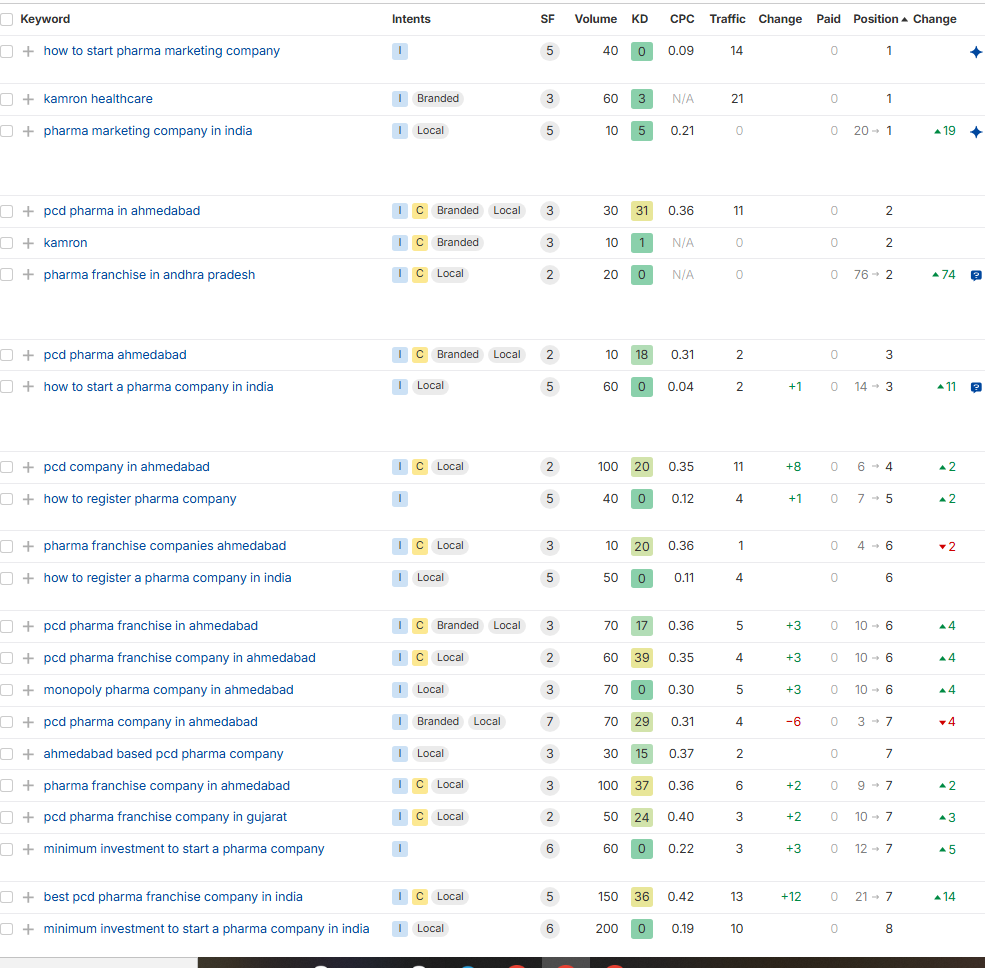The height and width of the screenshot is (968, 985).
Task: Check the box for the "kamron" keyword row
Action: pyautogui.click(x=7, y=243)
